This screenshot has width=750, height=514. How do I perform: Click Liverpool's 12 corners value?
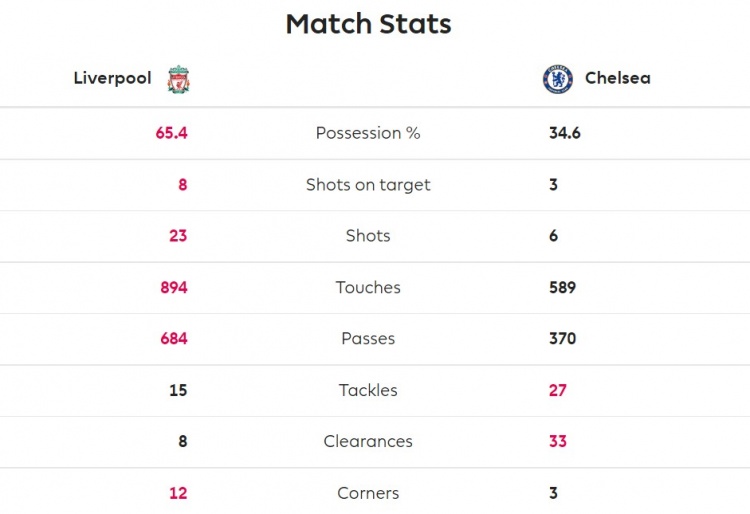(178, 493)
